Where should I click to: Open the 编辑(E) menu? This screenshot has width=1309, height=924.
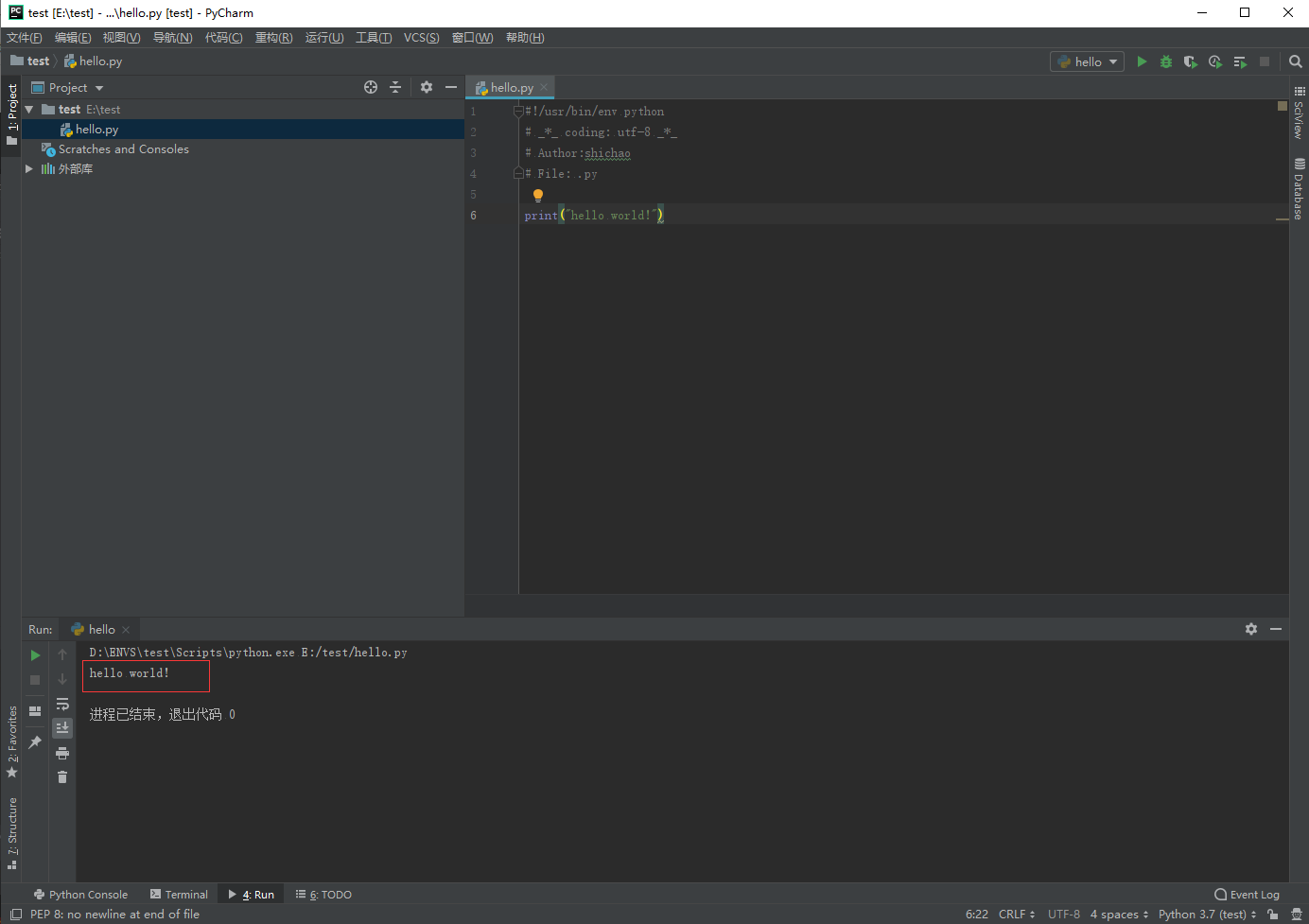pyautogui.click(x=73, y=38)
